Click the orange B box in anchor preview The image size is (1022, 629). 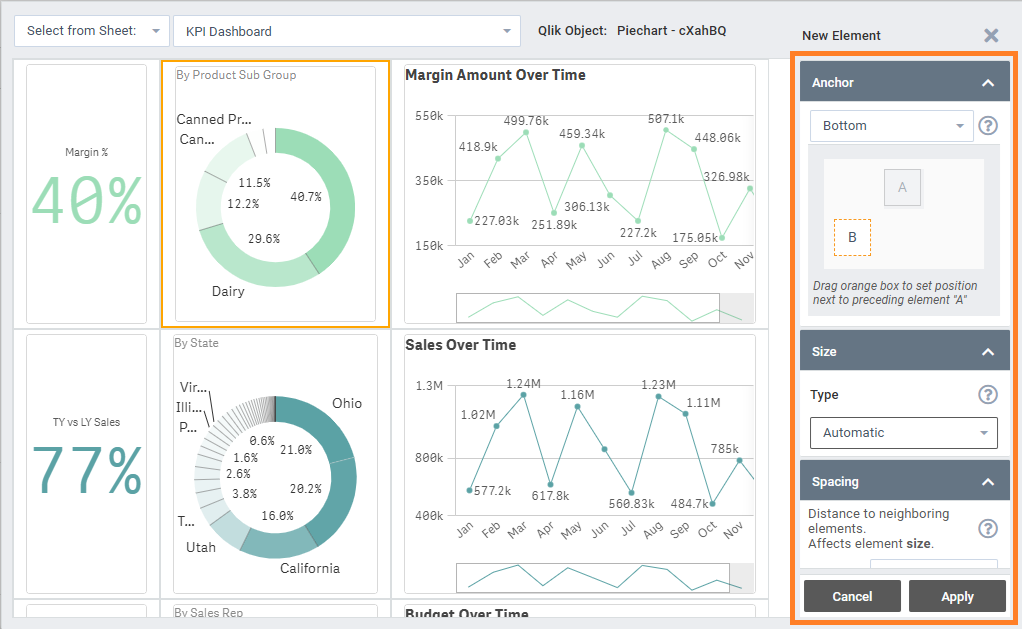coord(852,237)
